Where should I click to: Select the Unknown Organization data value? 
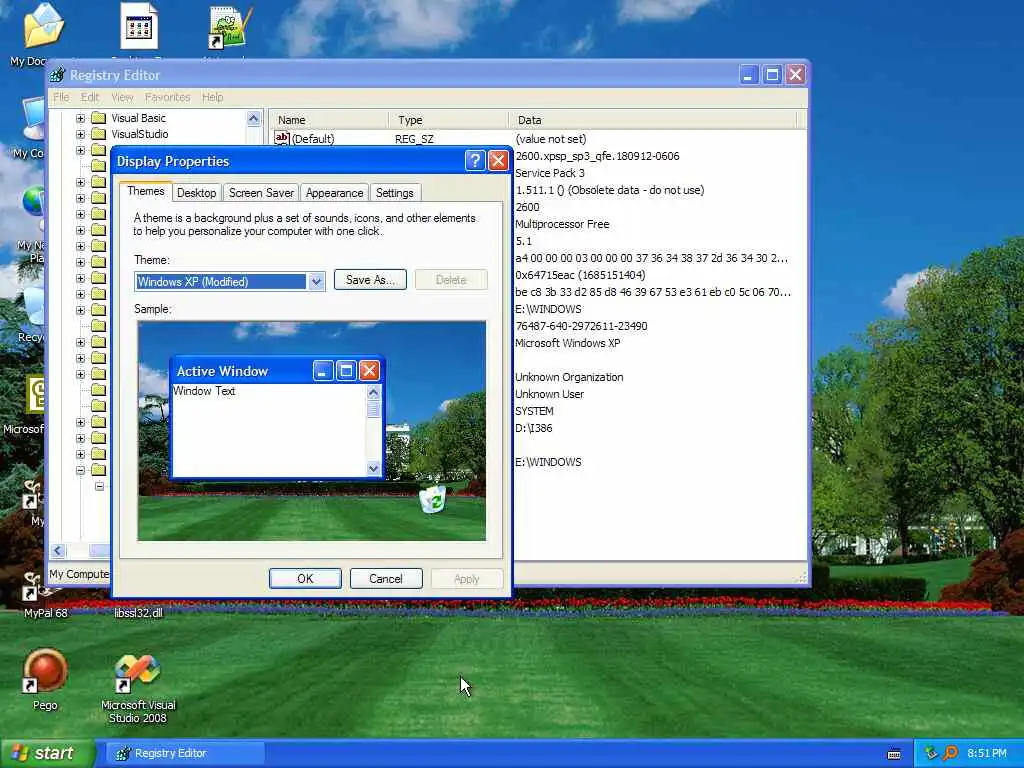pos(569,377)
